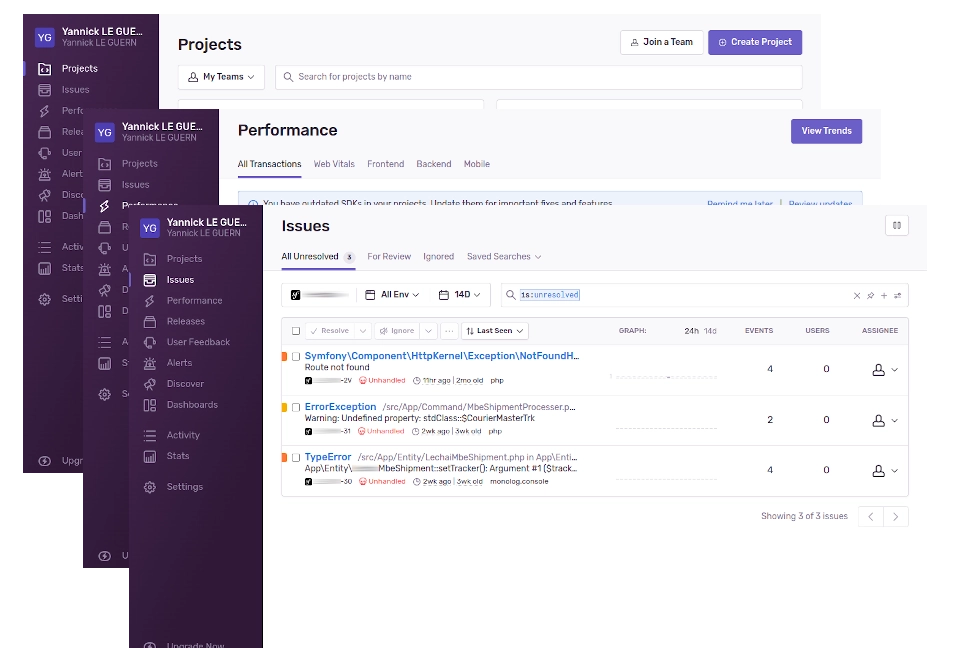
Task: Open Stats in the front Issues window sidebar
Action: point(178,456)
